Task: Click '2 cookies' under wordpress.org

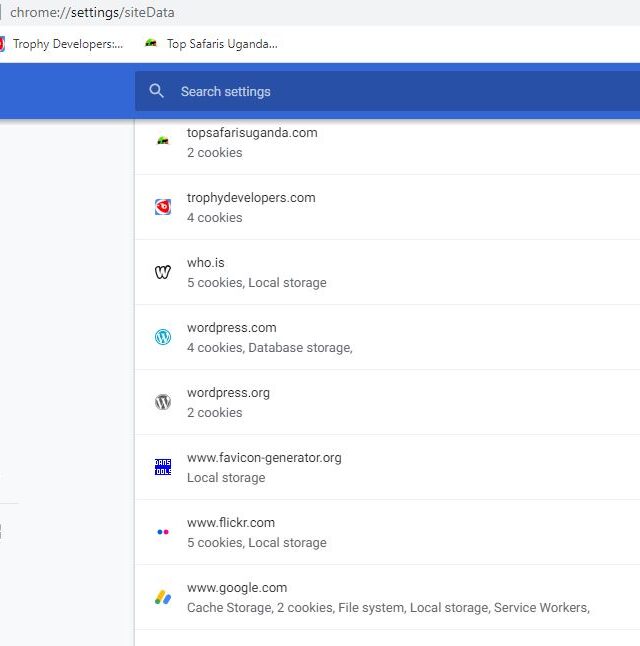Action: 214,413
